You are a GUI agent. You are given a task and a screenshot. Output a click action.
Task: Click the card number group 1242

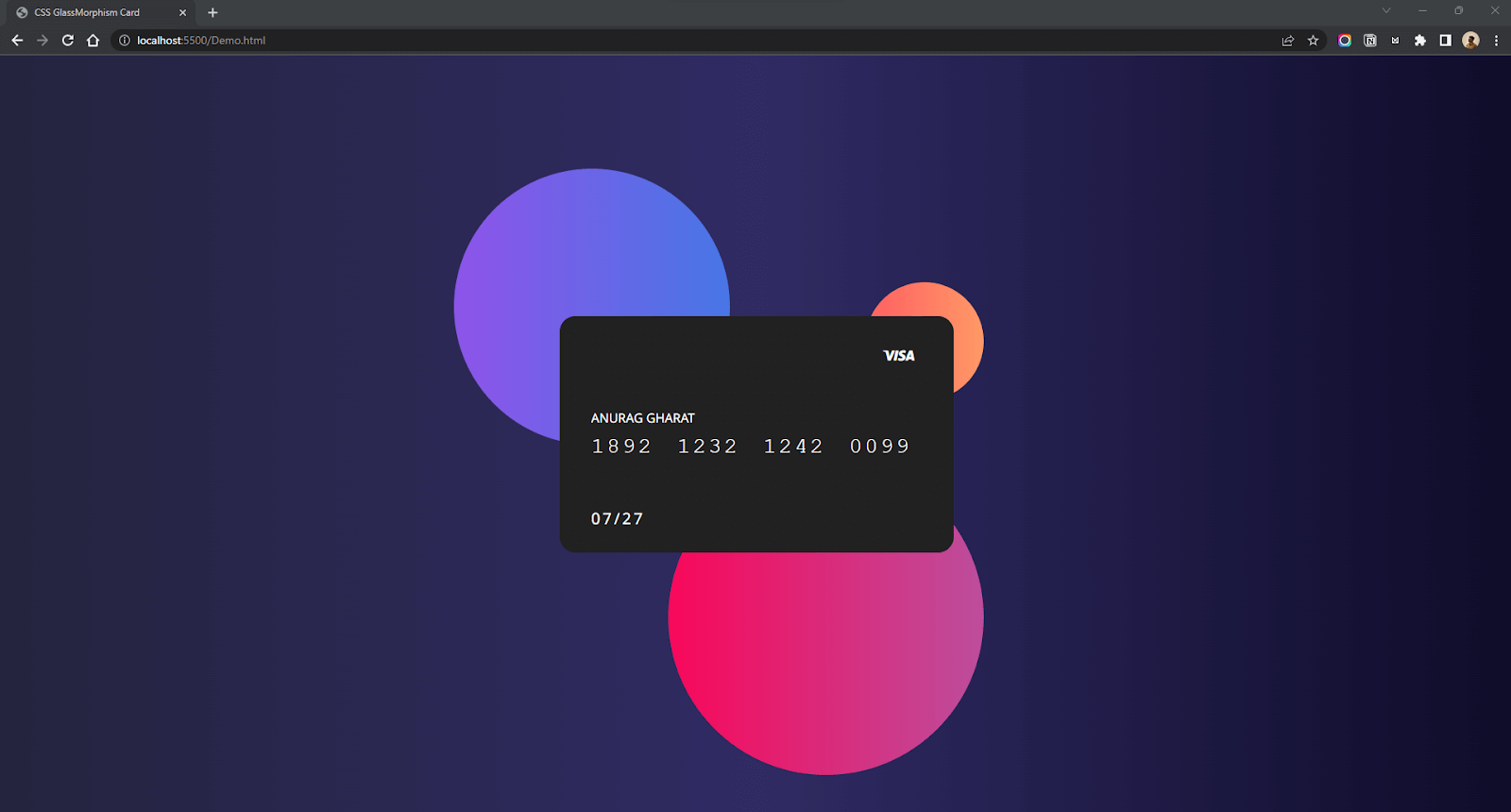click(x=793, y=447)
